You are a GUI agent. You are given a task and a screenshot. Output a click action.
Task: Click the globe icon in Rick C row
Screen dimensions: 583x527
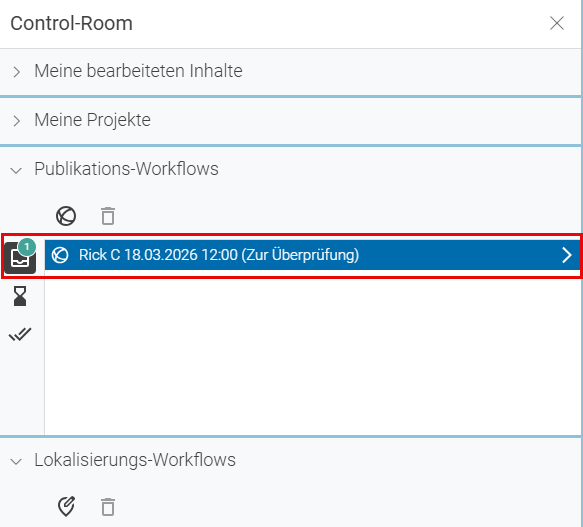point(60,255)
